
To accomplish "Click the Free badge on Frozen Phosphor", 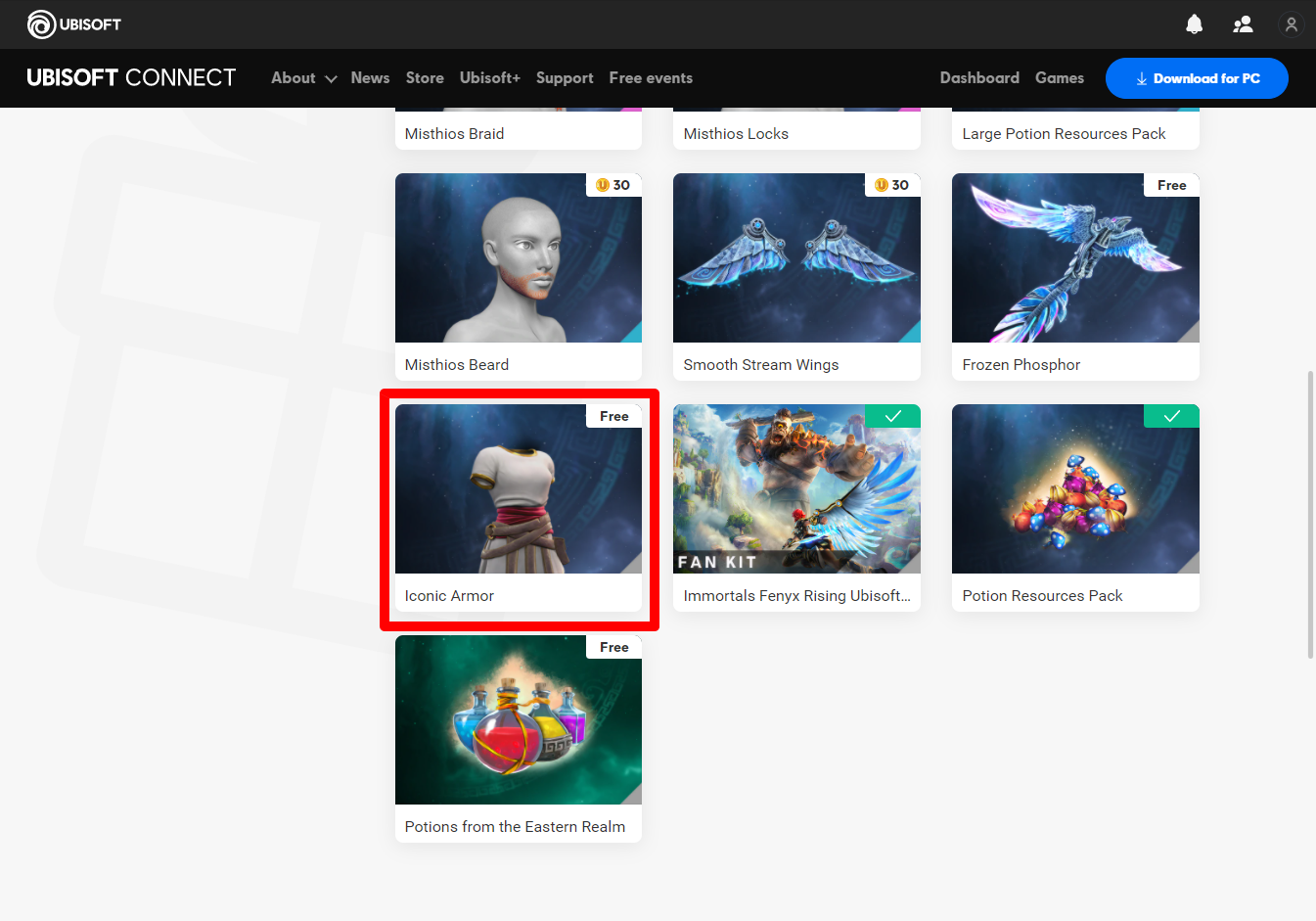I will [1171, 185].
